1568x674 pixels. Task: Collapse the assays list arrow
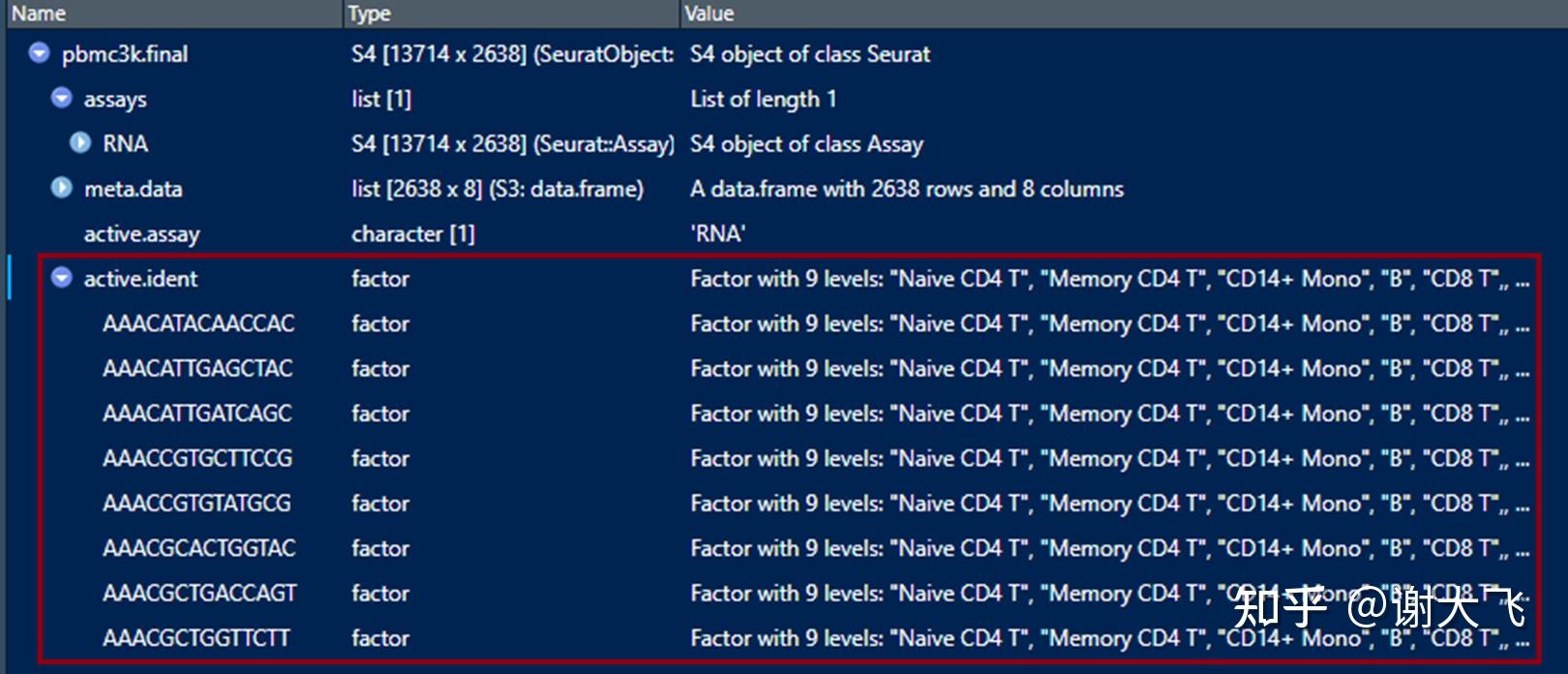pyautogui.click(x=61, y=98)
